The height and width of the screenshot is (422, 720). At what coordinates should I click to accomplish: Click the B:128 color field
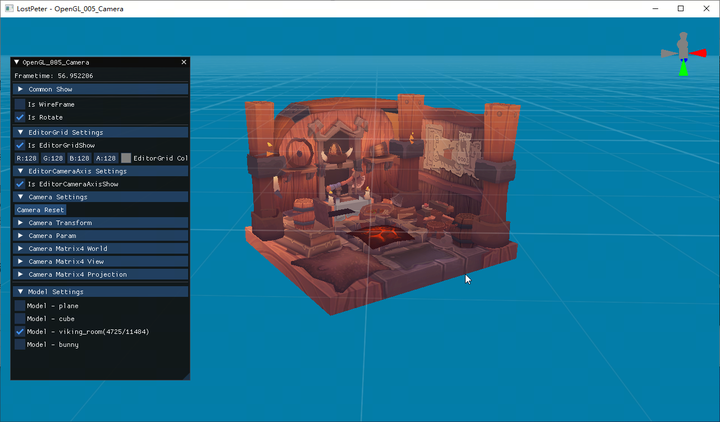tap(79, 158)
